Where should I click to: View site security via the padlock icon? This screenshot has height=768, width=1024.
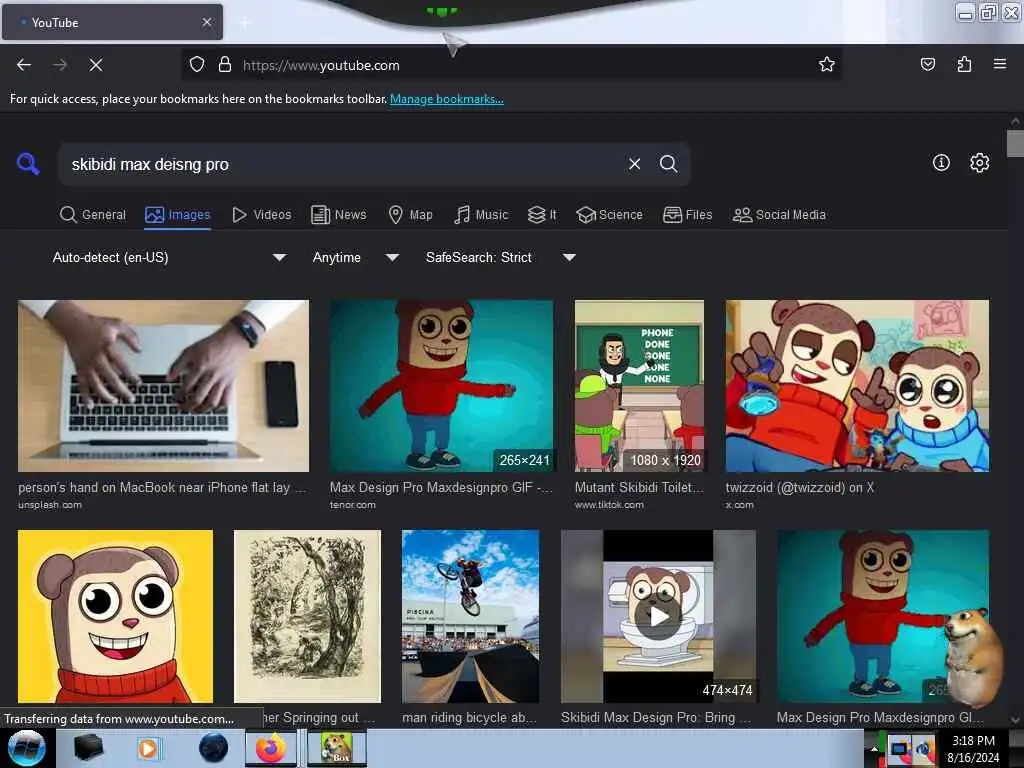tap(225, 65)
